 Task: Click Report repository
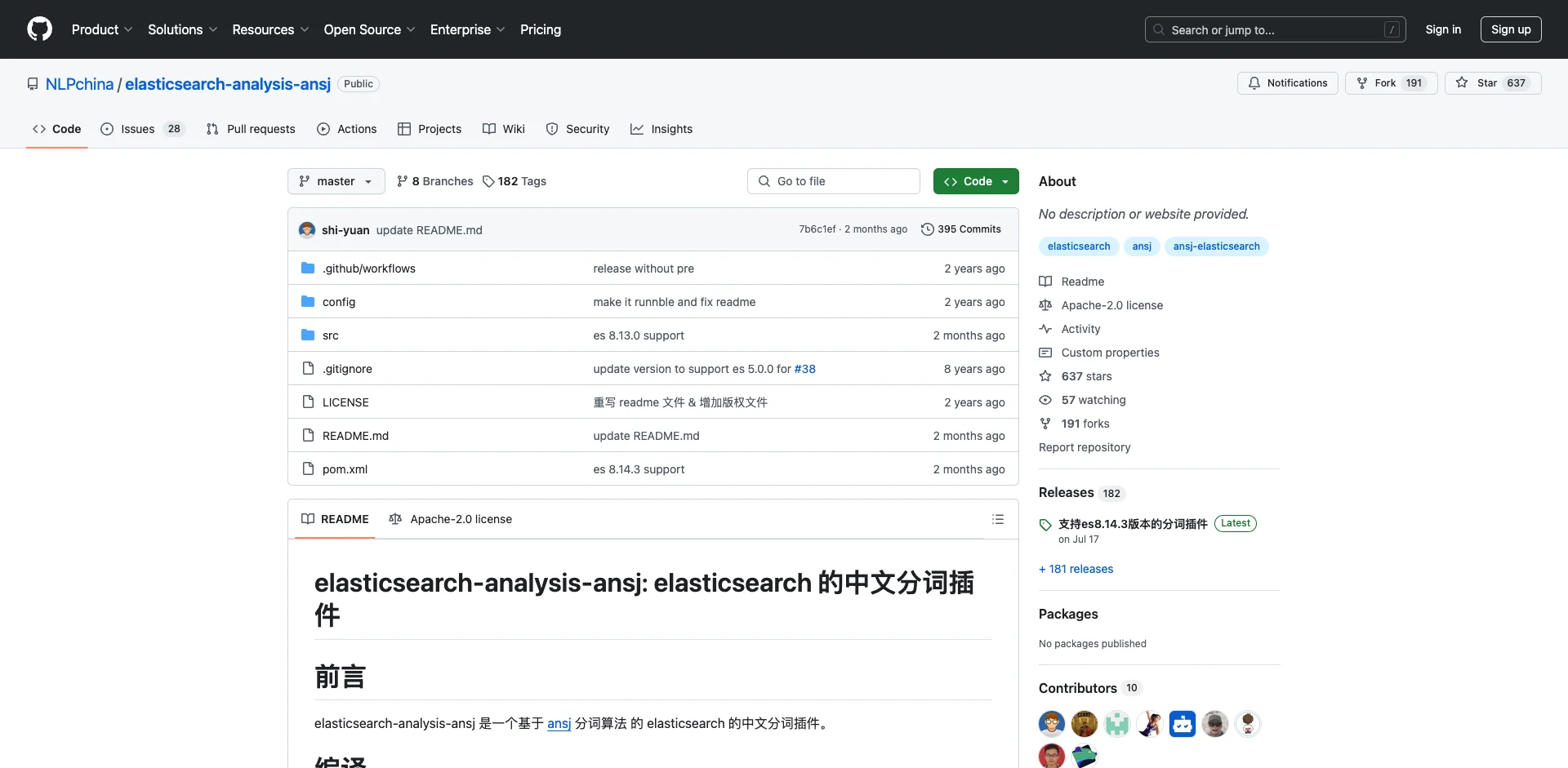(x=1085, y=447)
